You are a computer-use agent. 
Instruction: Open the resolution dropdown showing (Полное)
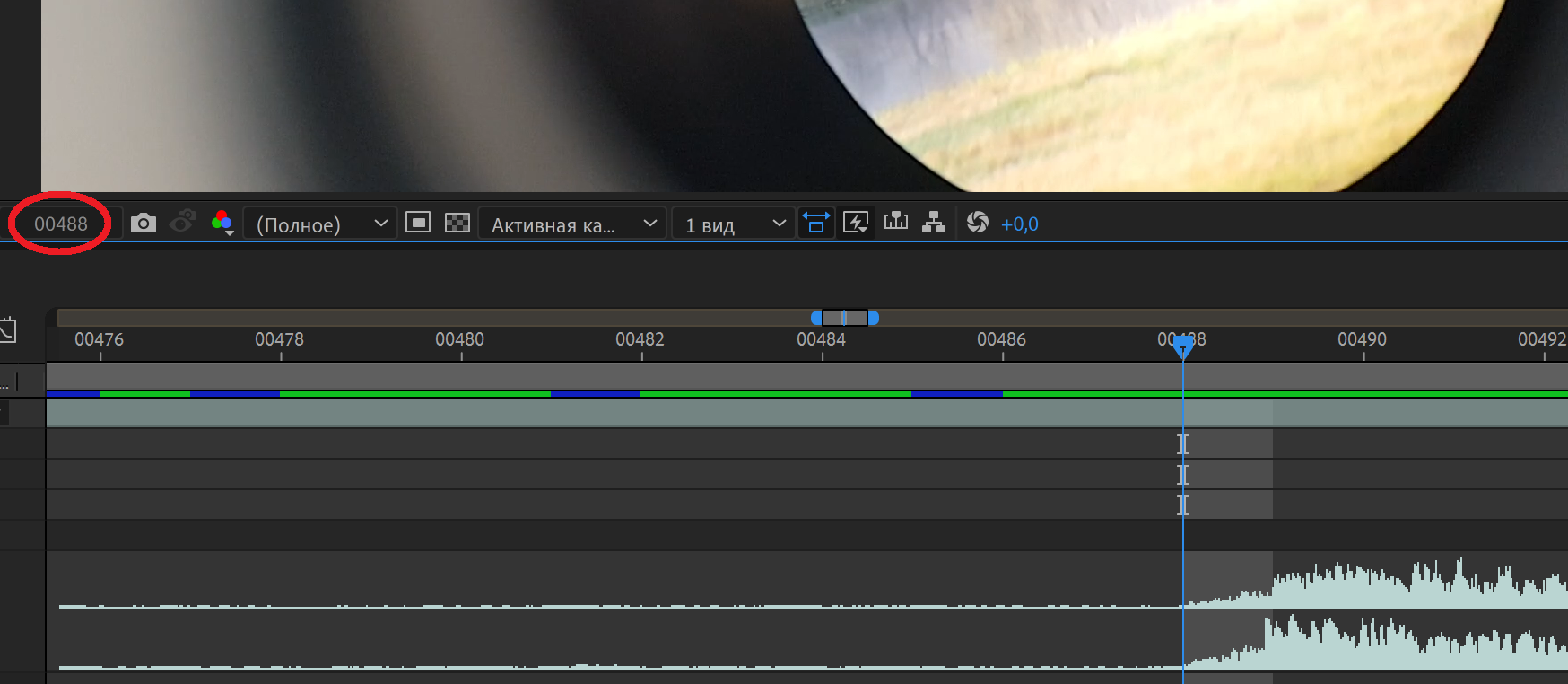[x=320, y=224]
